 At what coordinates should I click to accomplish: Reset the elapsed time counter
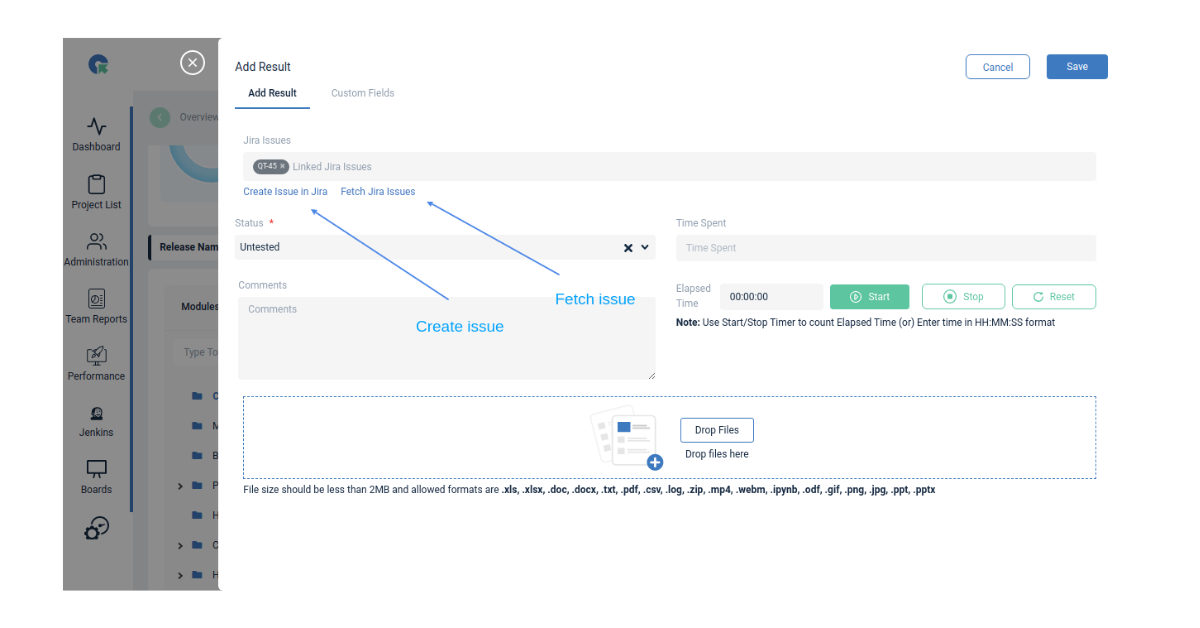click(1053, 296)
